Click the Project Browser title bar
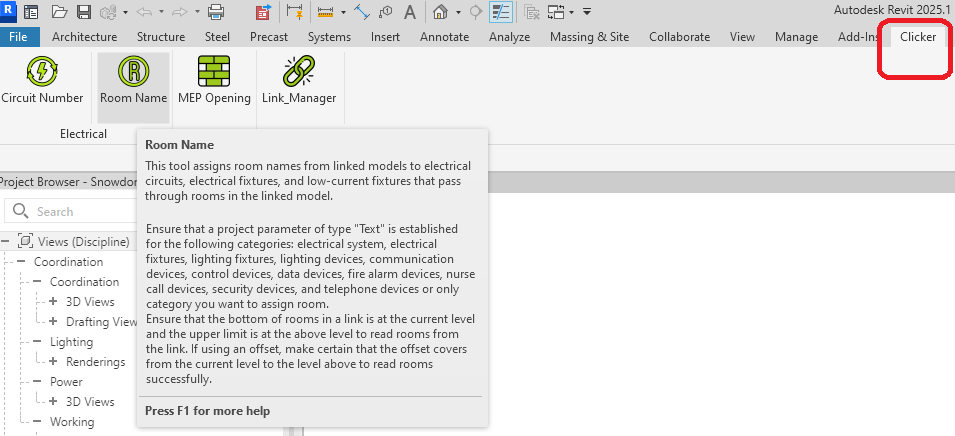 [x=69, y=182]
